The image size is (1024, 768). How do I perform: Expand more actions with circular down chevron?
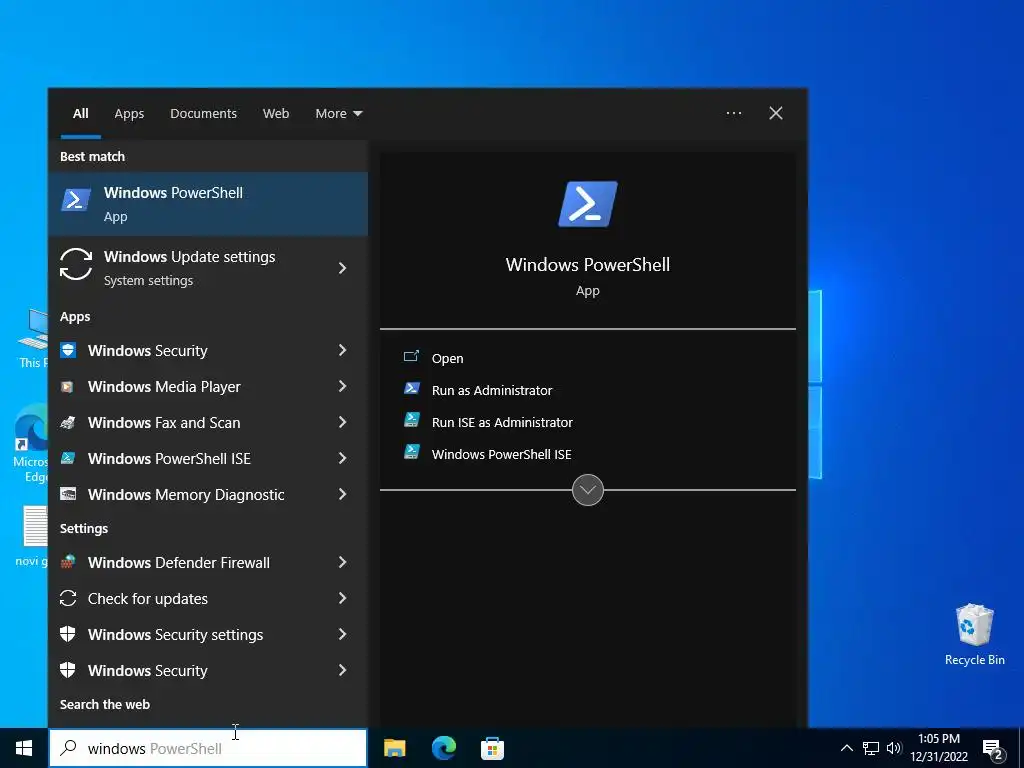588,490
